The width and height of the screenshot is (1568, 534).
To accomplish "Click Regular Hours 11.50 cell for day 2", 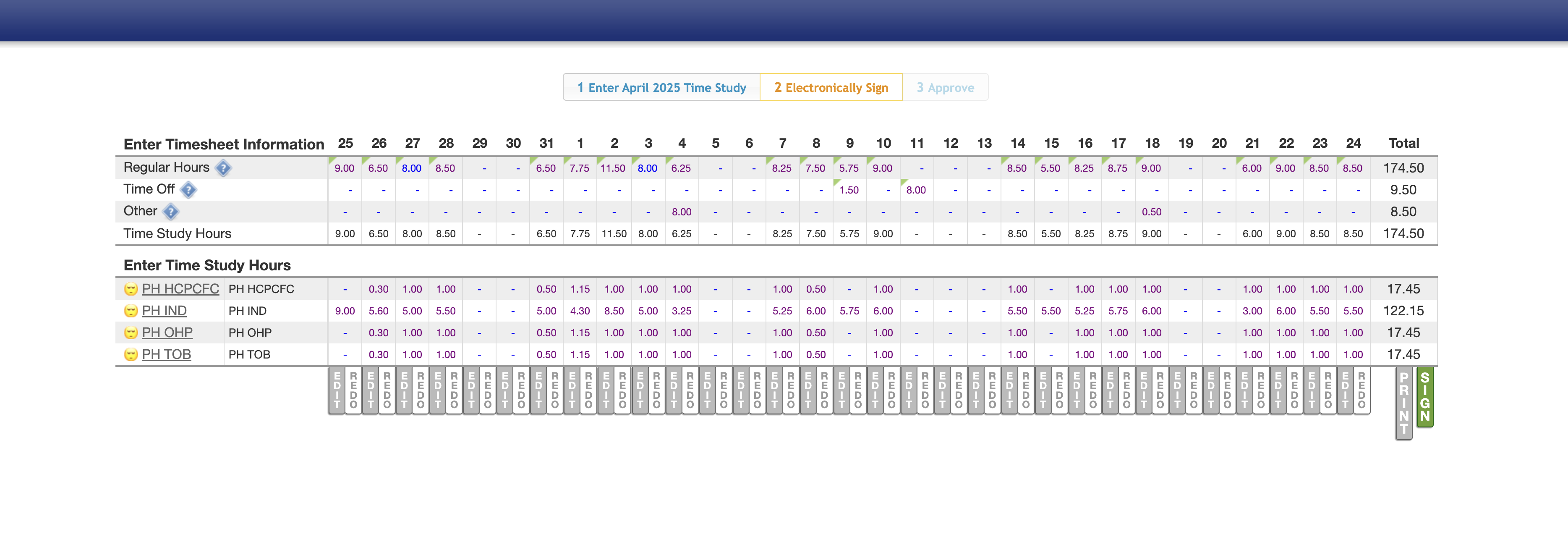I will tap(612, 169).
